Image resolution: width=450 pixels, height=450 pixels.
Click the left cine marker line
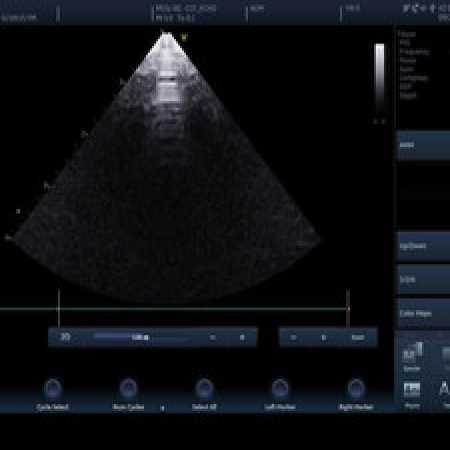pos(59,308)
